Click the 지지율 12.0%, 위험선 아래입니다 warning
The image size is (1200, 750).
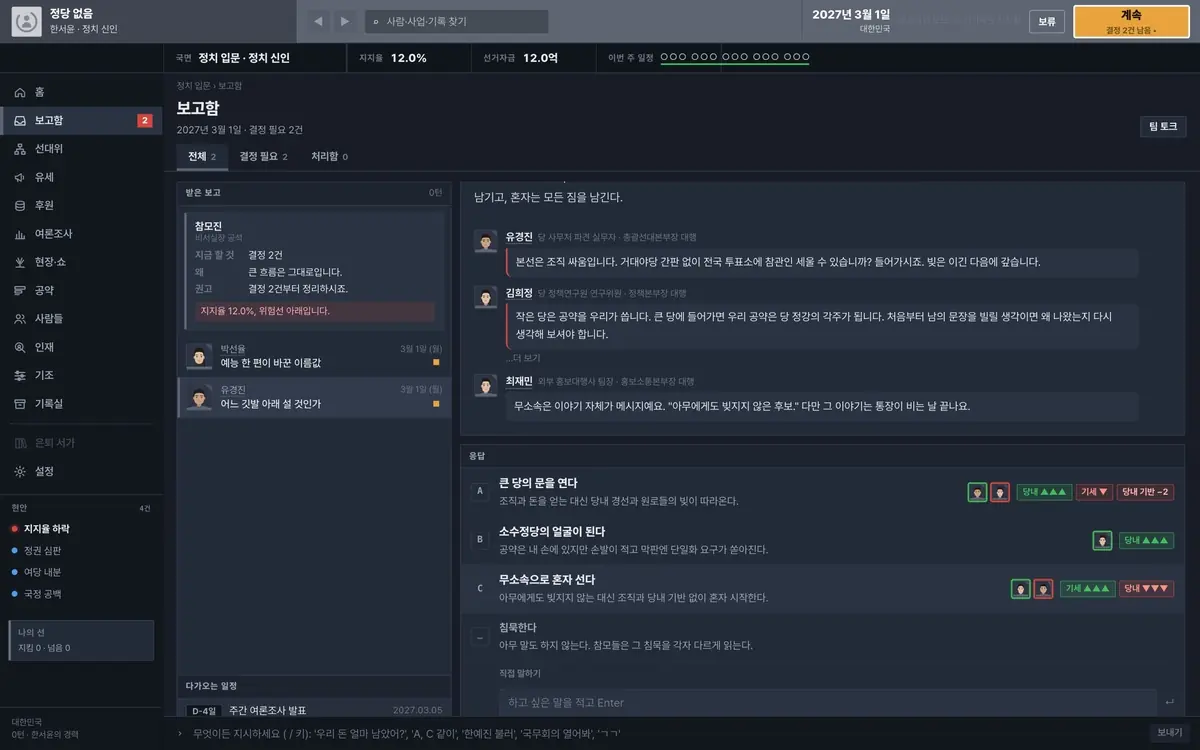tap(315, 311)
